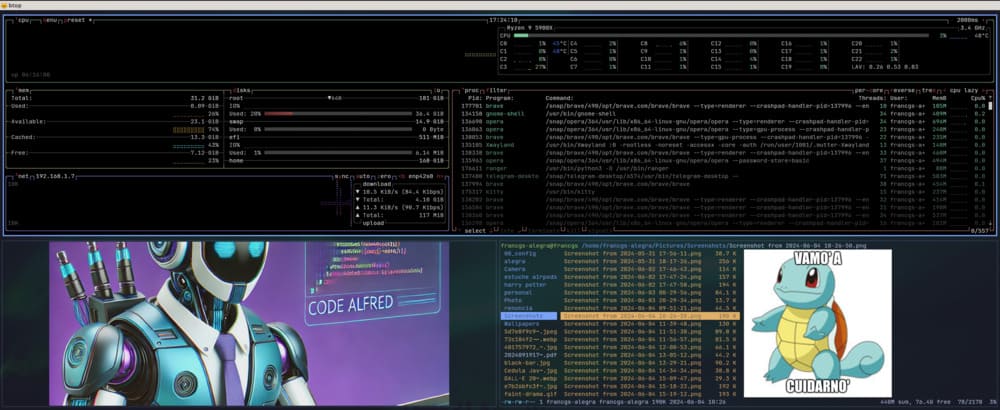Screen dimensions: 1000x410
Task: Switch network interface enp42s0
Action: click(420, 175)
